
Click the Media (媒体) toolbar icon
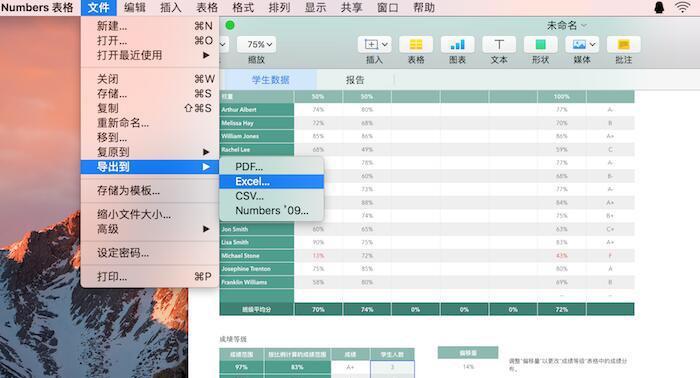(x=582, y=45)
